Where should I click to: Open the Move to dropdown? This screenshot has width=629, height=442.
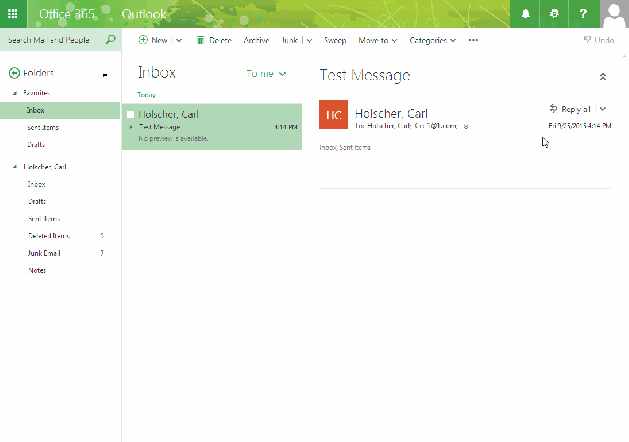coord(377,40)
